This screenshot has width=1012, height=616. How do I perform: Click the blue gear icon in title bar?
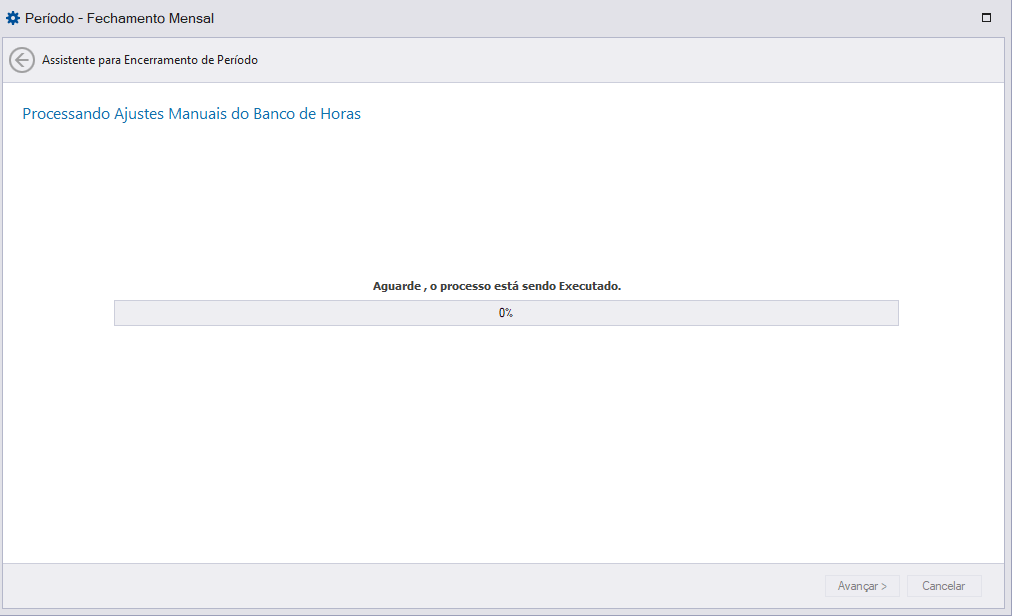pyautogui.click(x=12, y=18)
